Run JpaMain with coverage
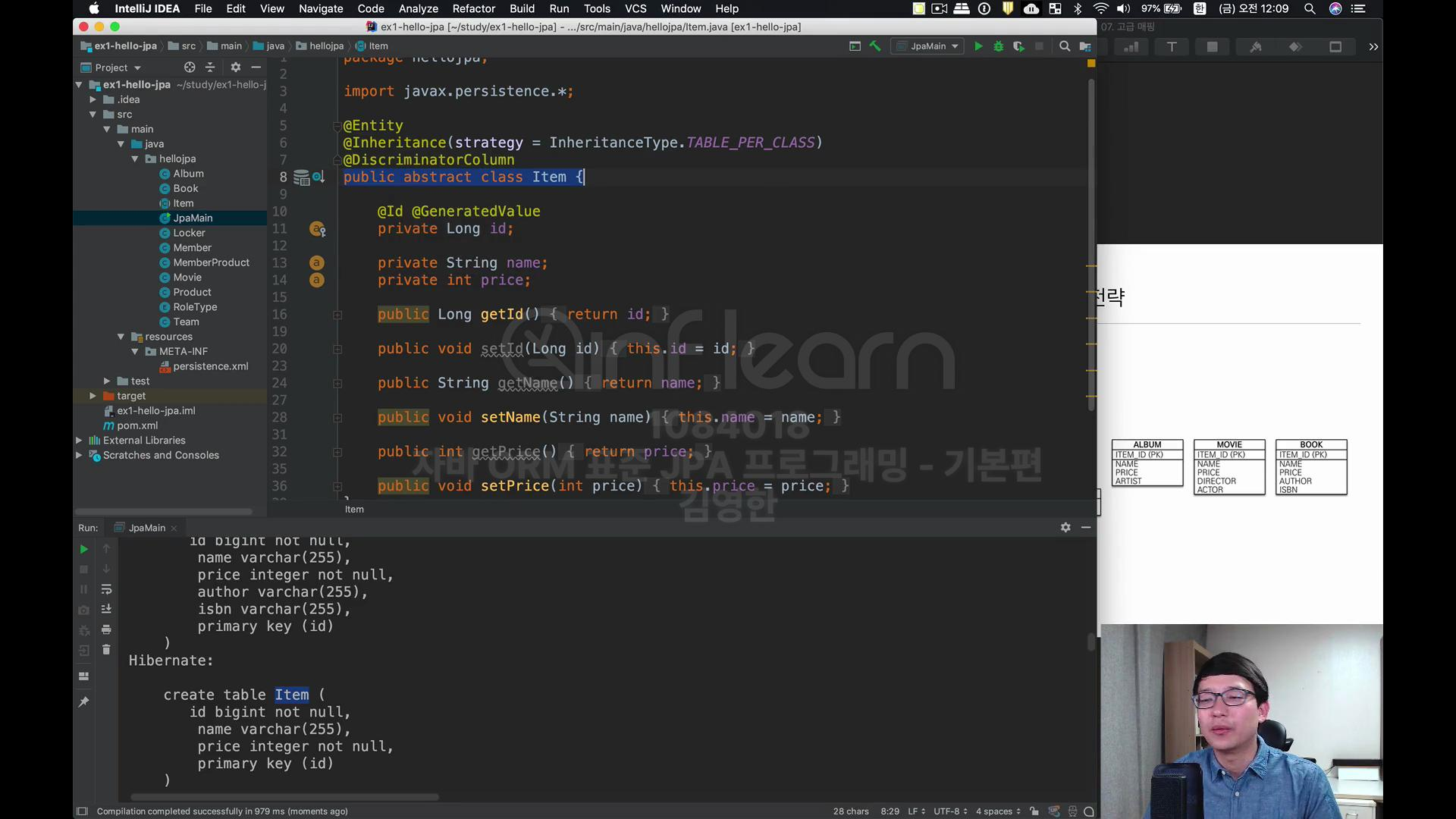Screen dimensions: 1456x819 tap(1018, 46)
